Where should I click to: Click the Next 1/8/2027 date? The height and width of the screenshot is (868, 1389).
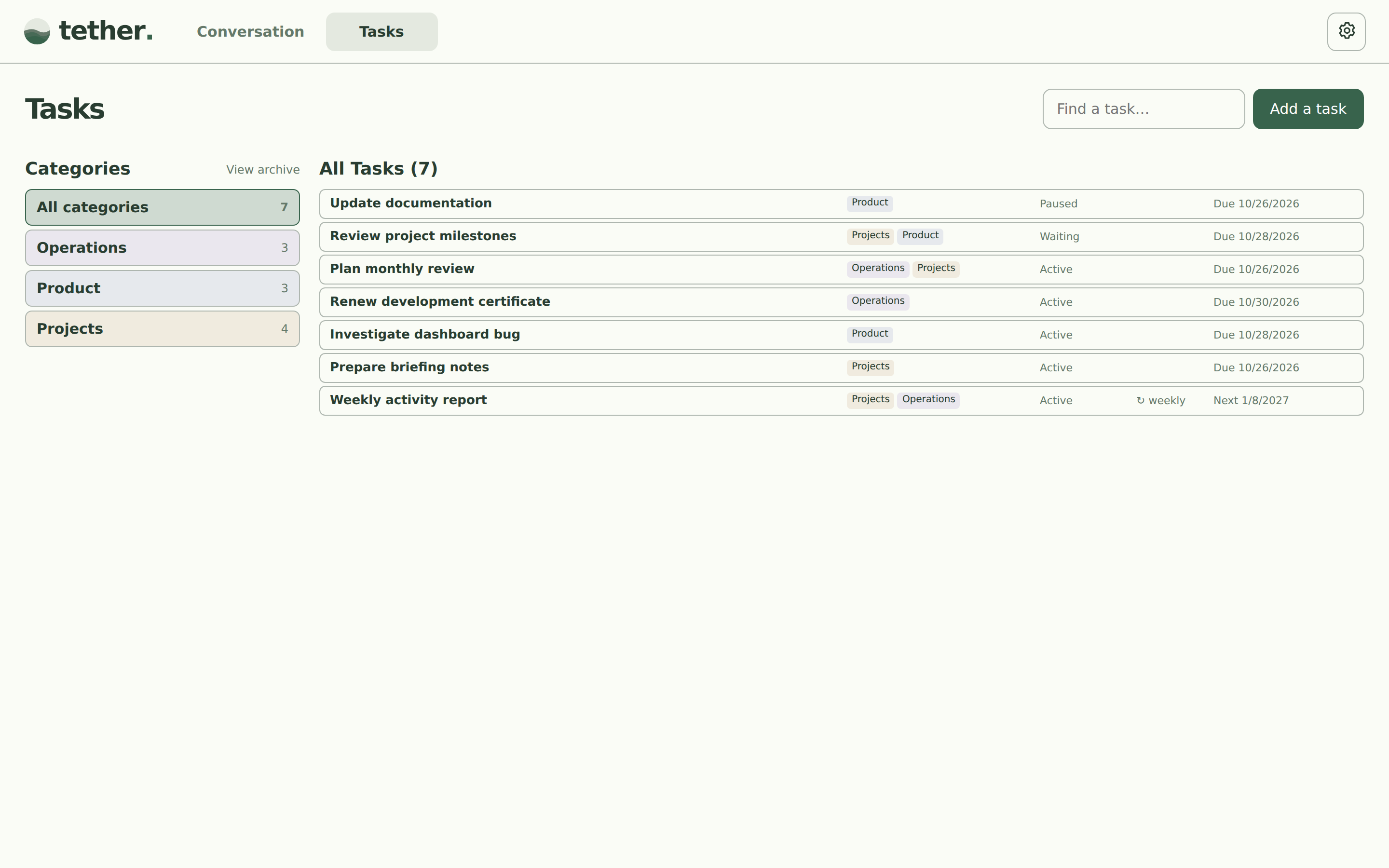click(1251, 401)
